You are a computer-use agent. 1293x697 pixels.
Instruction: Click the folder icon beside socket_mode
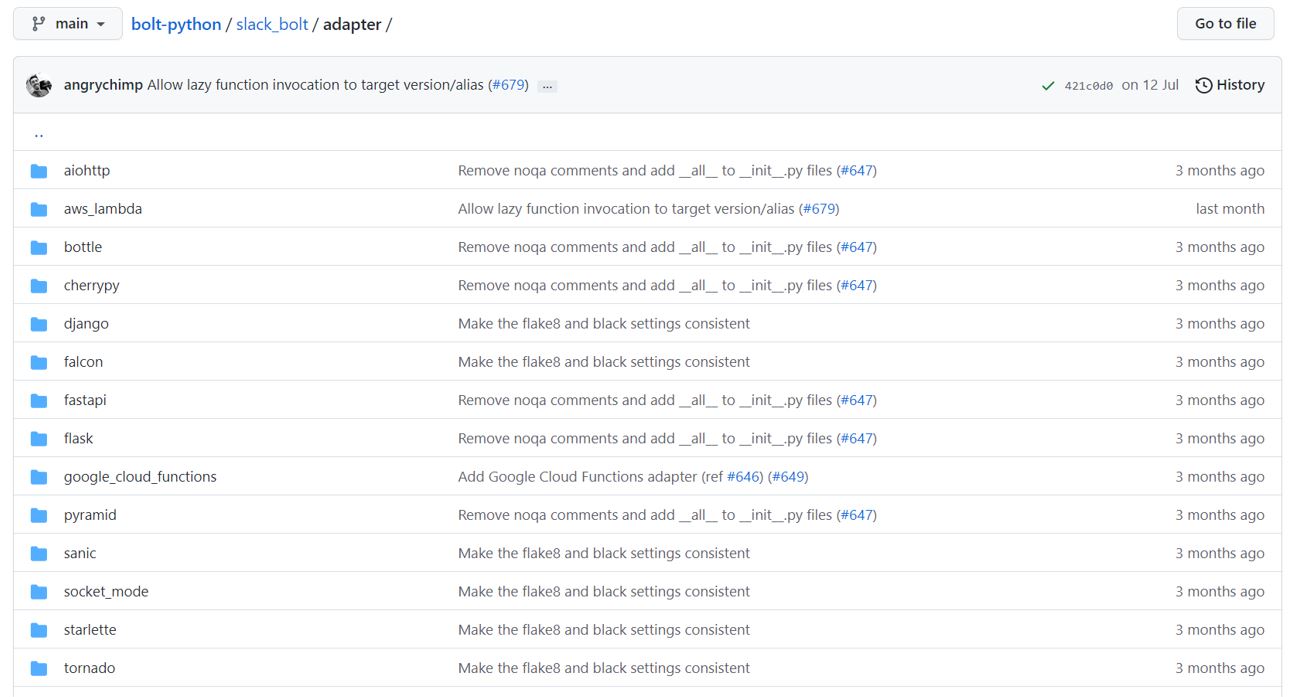[x=39, y=592]
